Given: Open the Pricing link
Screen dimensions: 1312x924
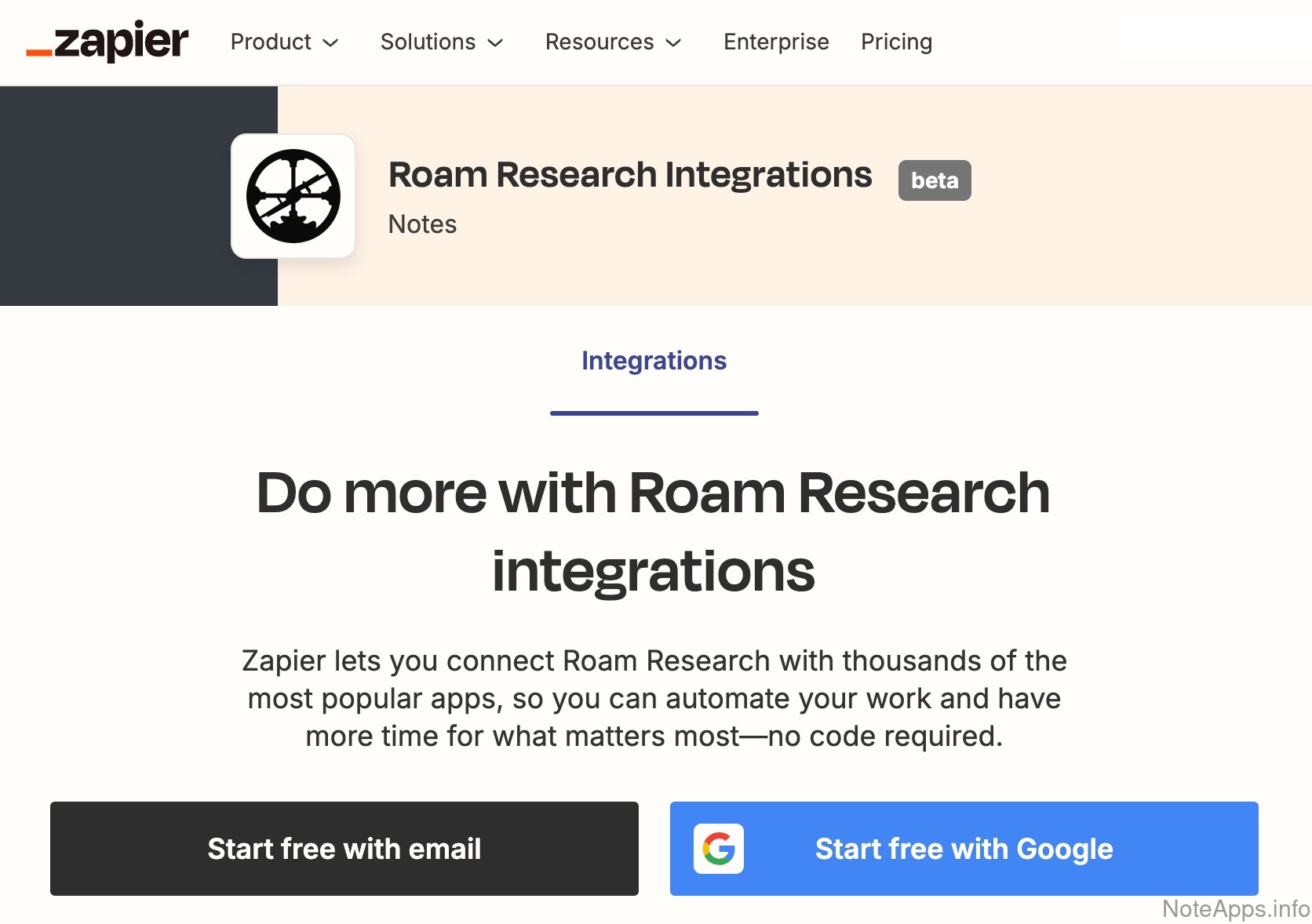Looking at the screenshot, I should point(896,42).
